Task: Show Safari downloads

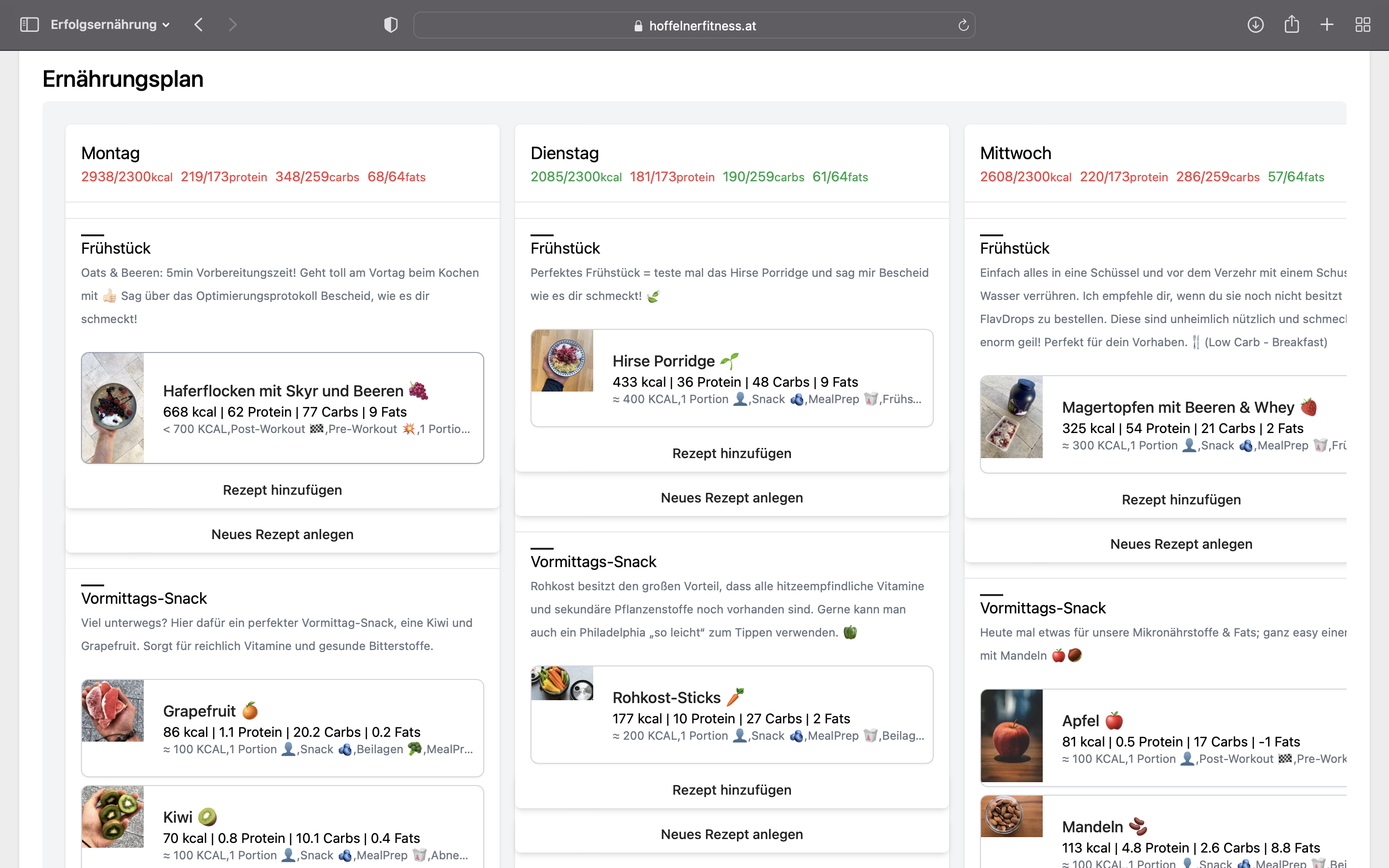Action: coord(1255,25)
